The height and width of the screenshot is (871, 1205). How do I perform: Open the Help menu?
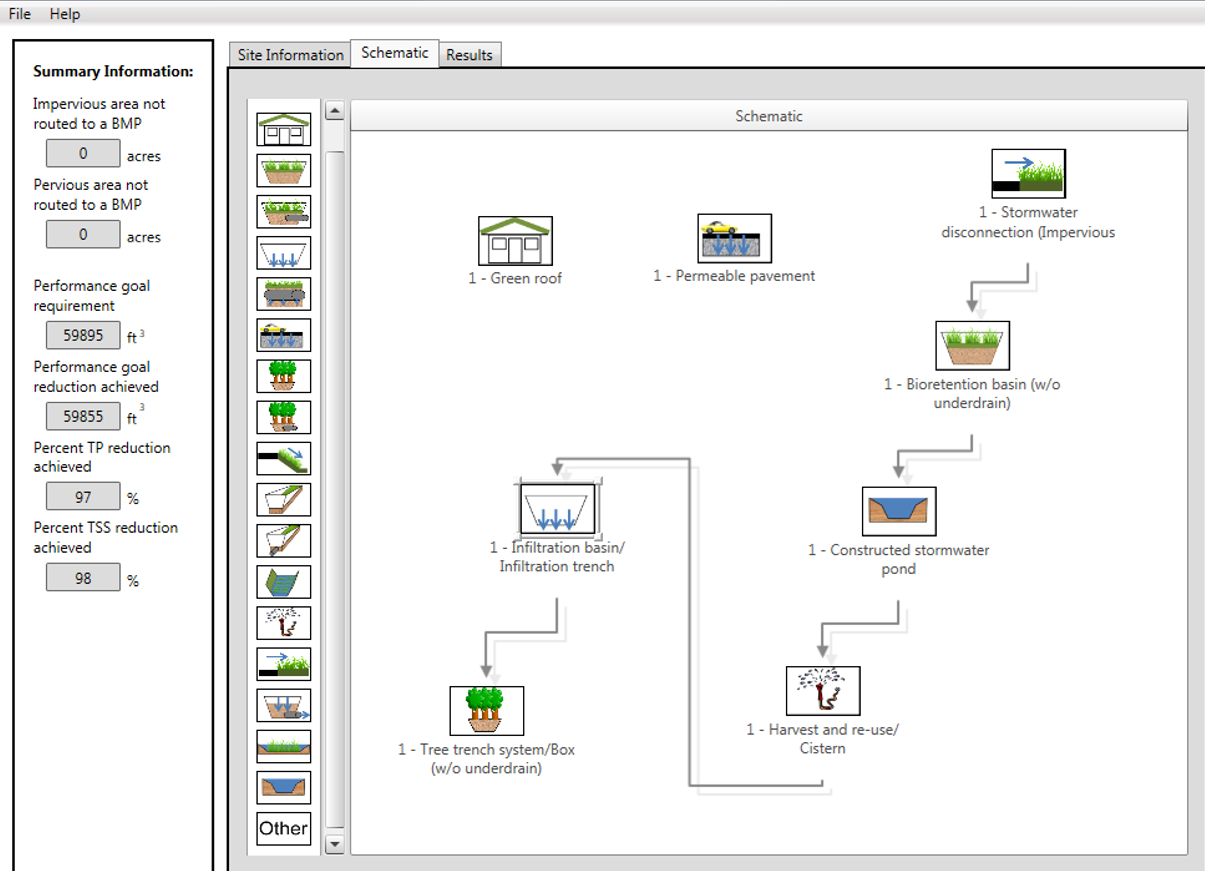coord(64,14)
